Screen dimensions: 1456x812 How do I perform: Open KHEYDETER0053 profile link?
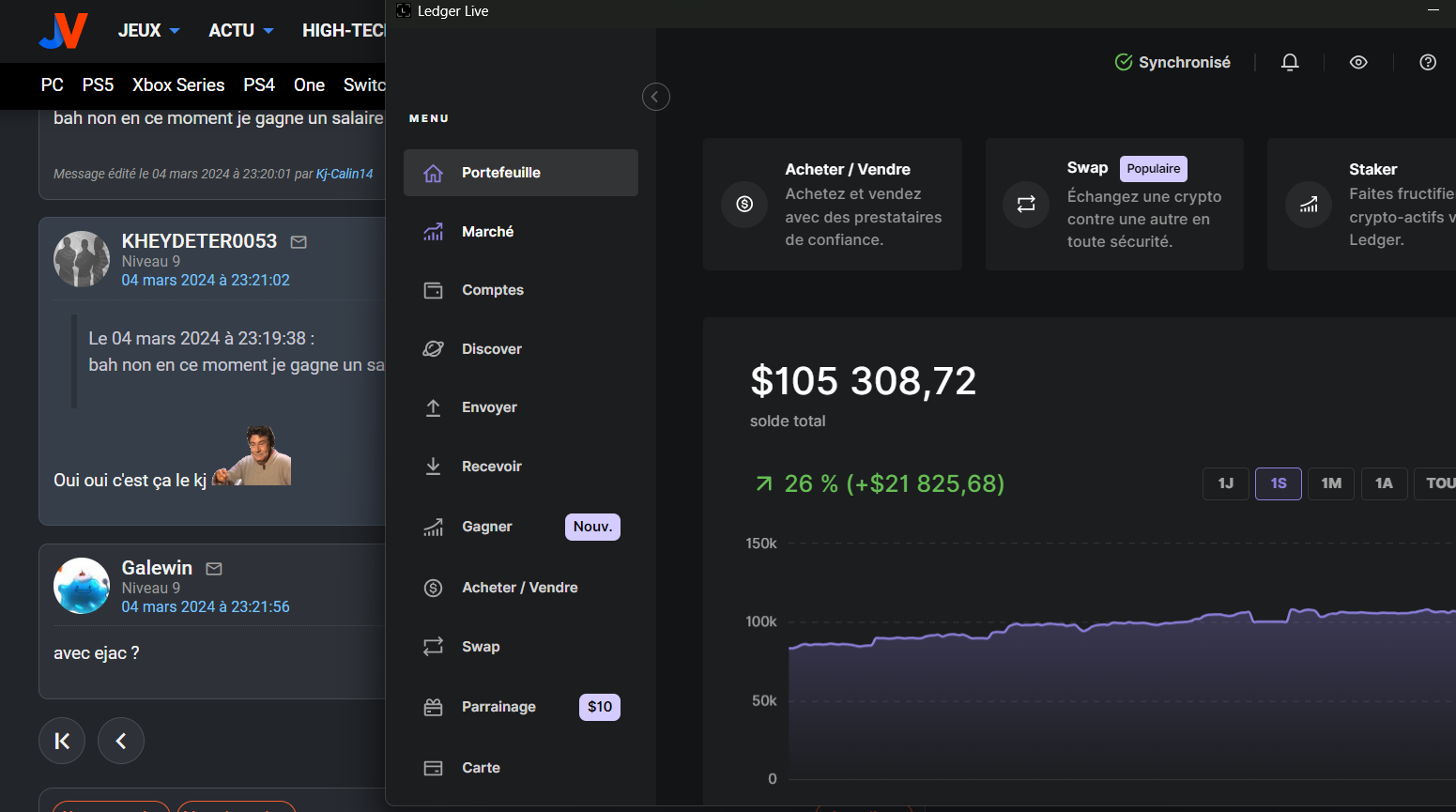[x=199, y=241]
